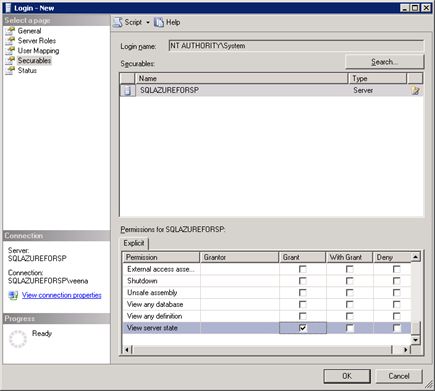The width and height of the screenshot is (435, 391).
Task: Check Deny for External access assembly
Action: click(397, 269)
